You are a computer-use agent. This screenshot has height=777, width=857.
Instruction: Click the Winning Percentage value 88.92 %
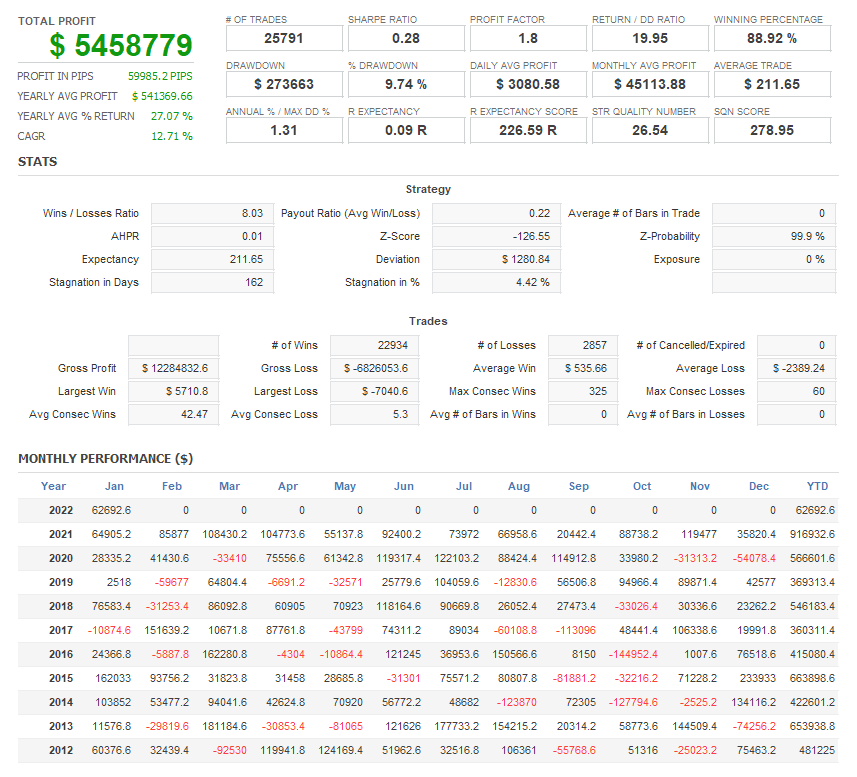pos(772,39)
